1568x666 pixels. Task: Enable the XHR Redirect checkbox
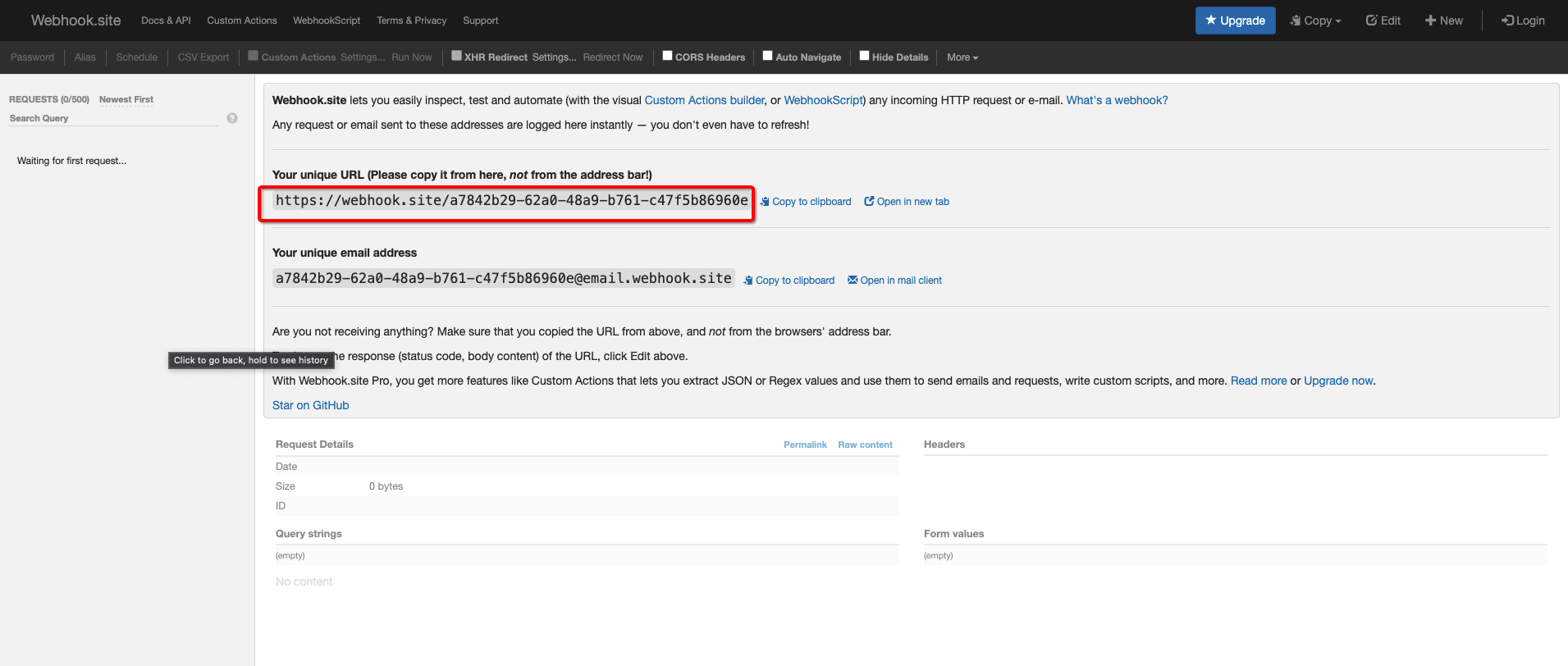click(x=456, y=56)
